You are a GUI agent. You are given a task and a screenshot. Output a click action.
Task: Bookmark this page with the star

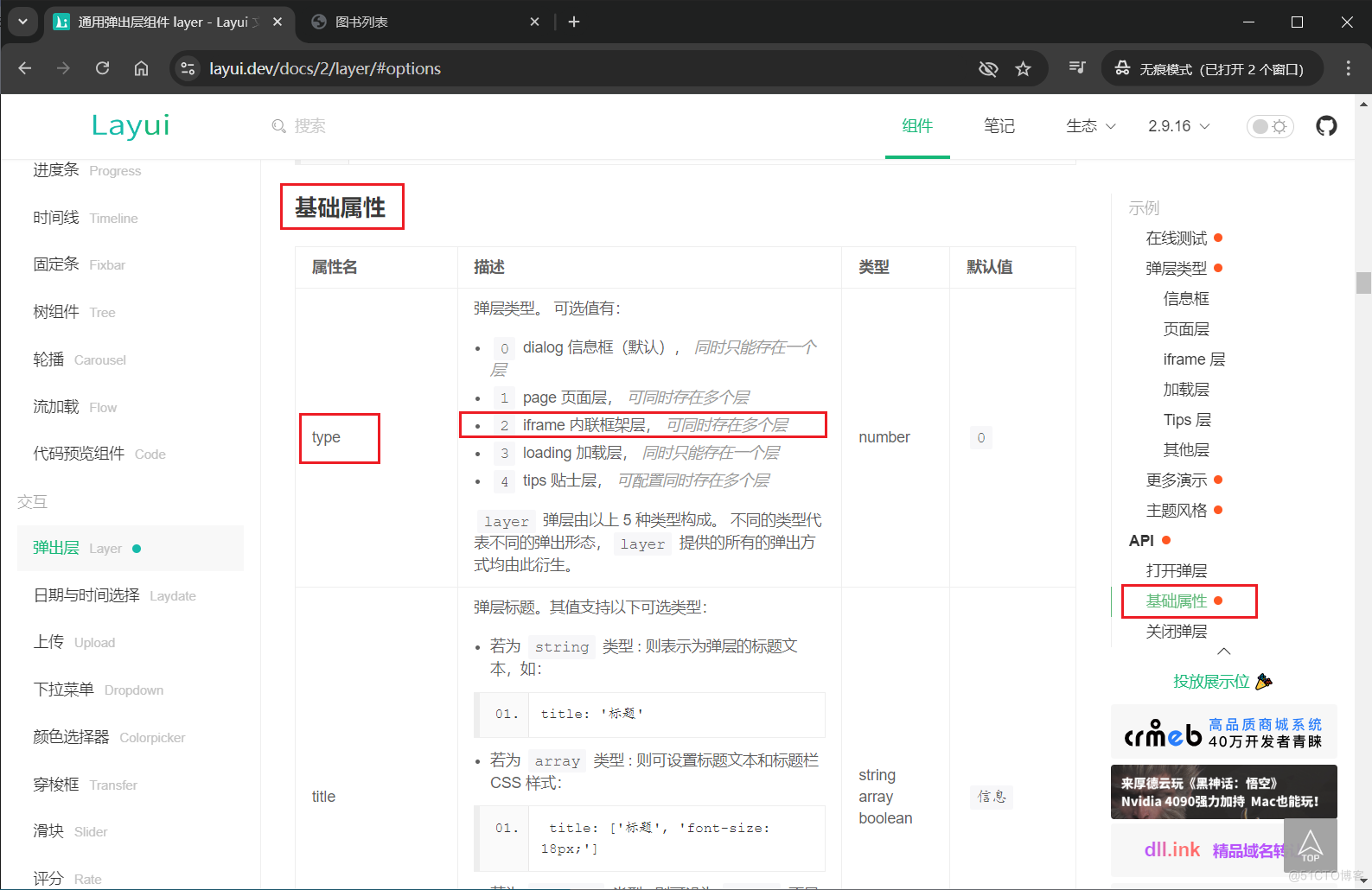(x=1024, y=68)
